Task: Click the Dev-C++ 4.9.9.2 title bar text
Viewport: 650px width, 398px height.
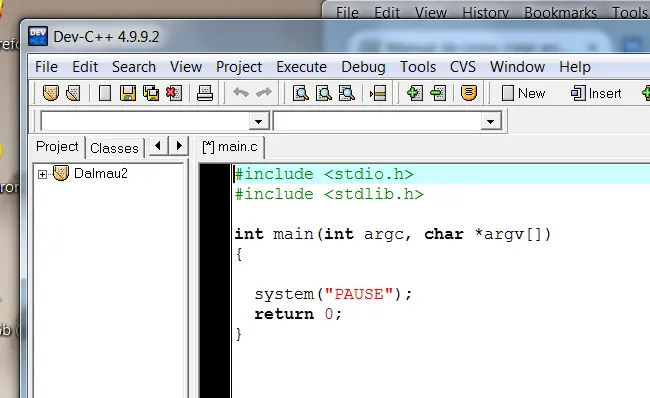Action: point(106,37)
